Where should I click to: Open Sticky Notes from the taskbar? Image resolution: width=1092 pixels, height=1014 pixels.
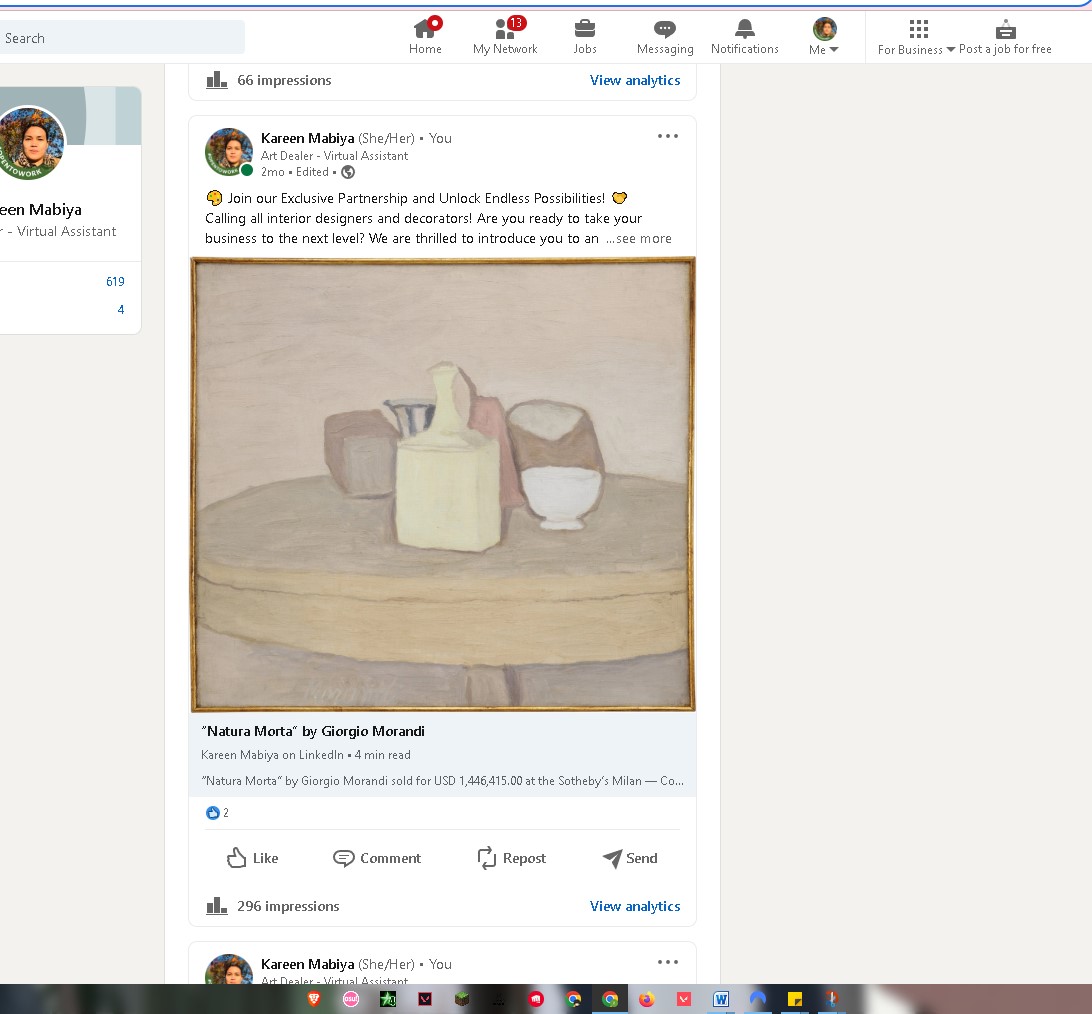[795, 999]
